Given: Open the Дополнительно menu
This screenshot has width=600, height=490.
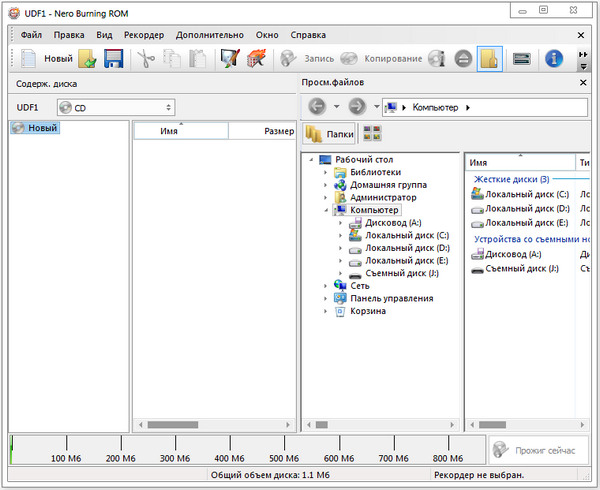Looking at the screenshot, I should (x=209, y=35).
